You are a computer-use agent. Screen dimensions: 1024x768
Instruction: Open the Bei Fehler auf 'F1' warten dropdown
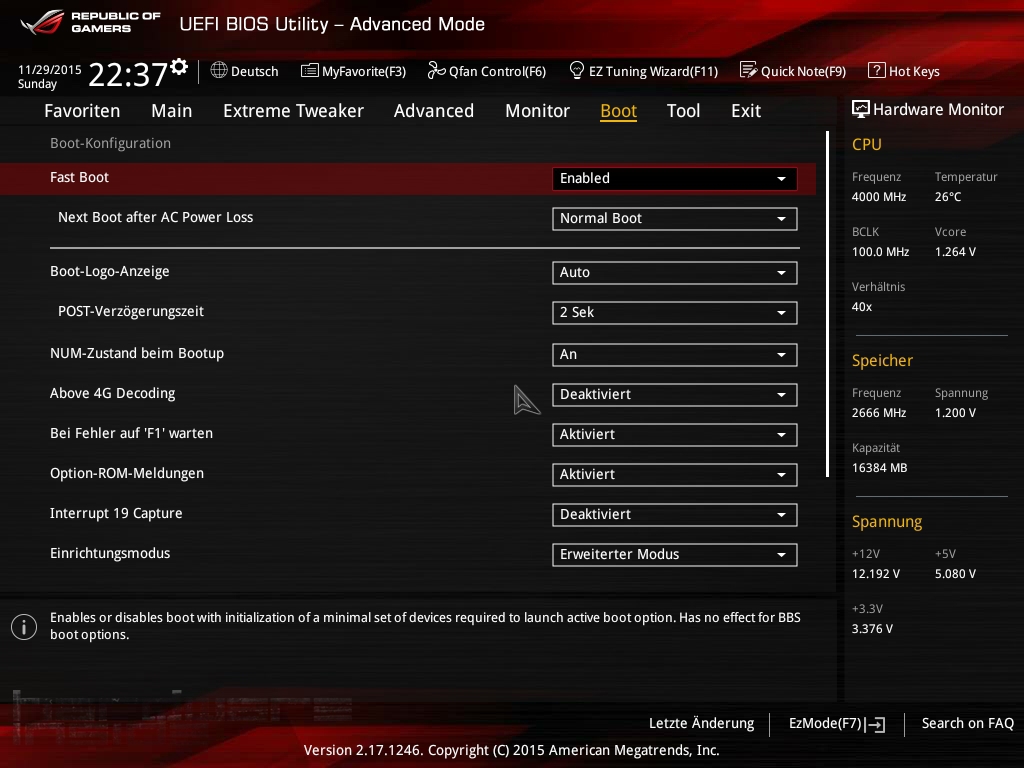[x=675, y=435]
